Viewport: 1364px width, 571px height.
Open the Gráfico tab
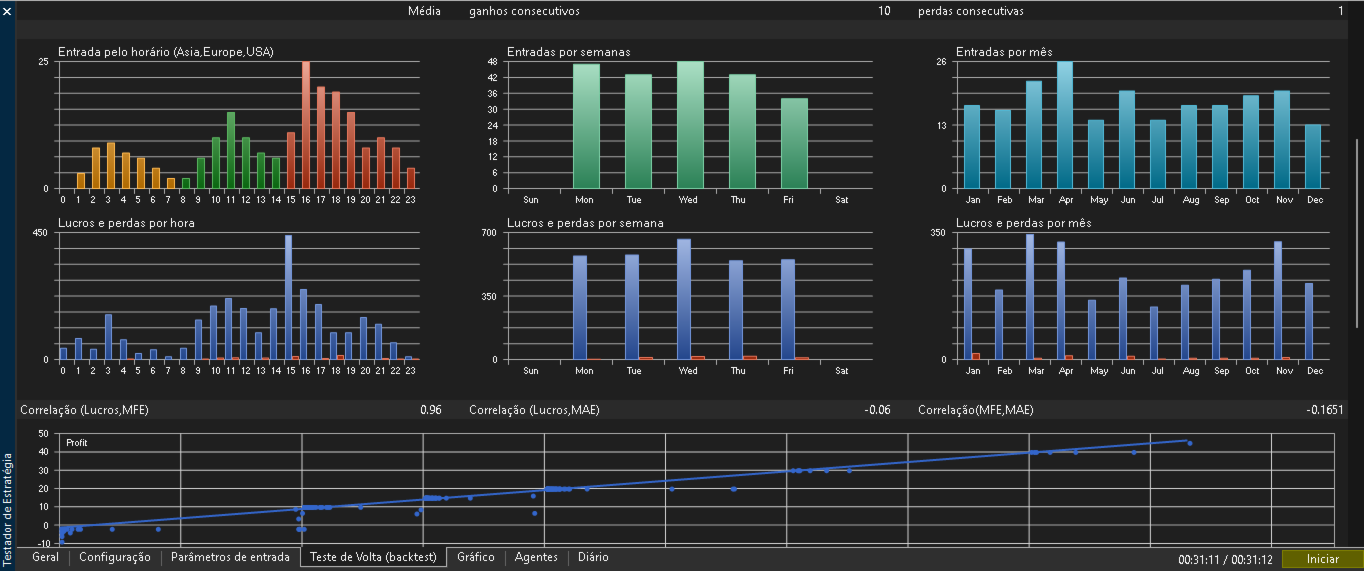pos(476,557)
